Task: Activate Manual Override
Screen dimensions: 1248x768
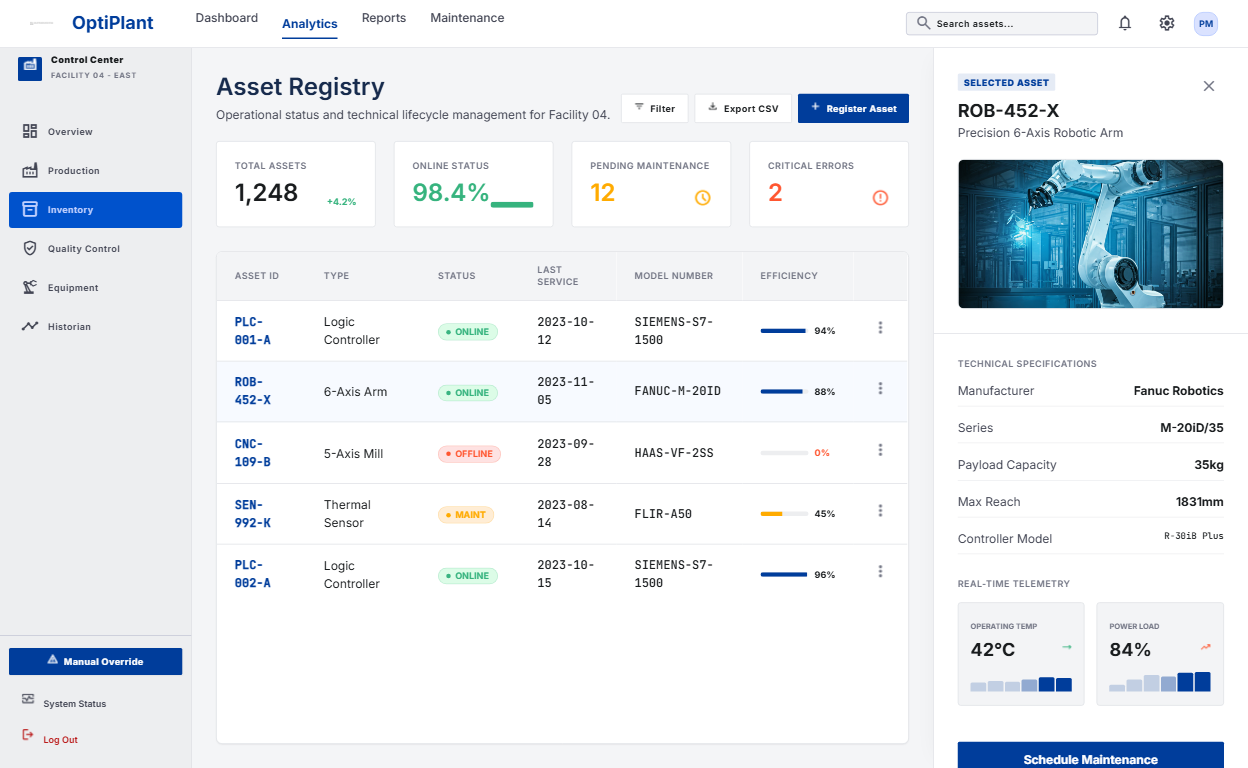Action: tap(95, 661)
